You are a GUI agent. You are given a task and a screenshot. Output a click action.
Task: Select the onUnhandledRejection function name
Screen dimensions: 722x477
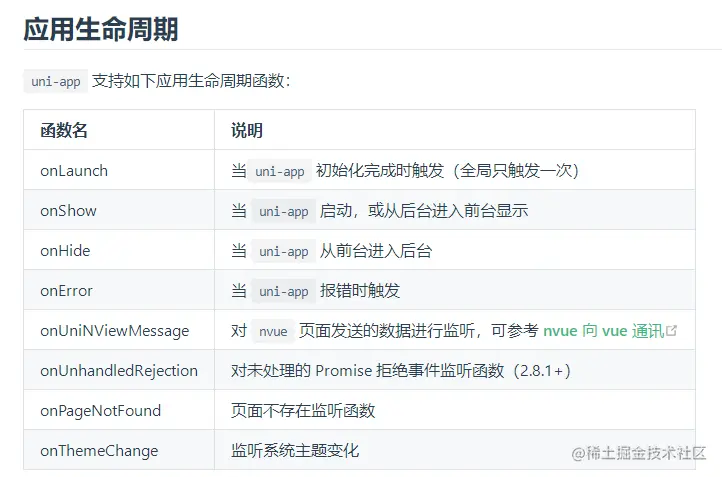pos(119,371)
